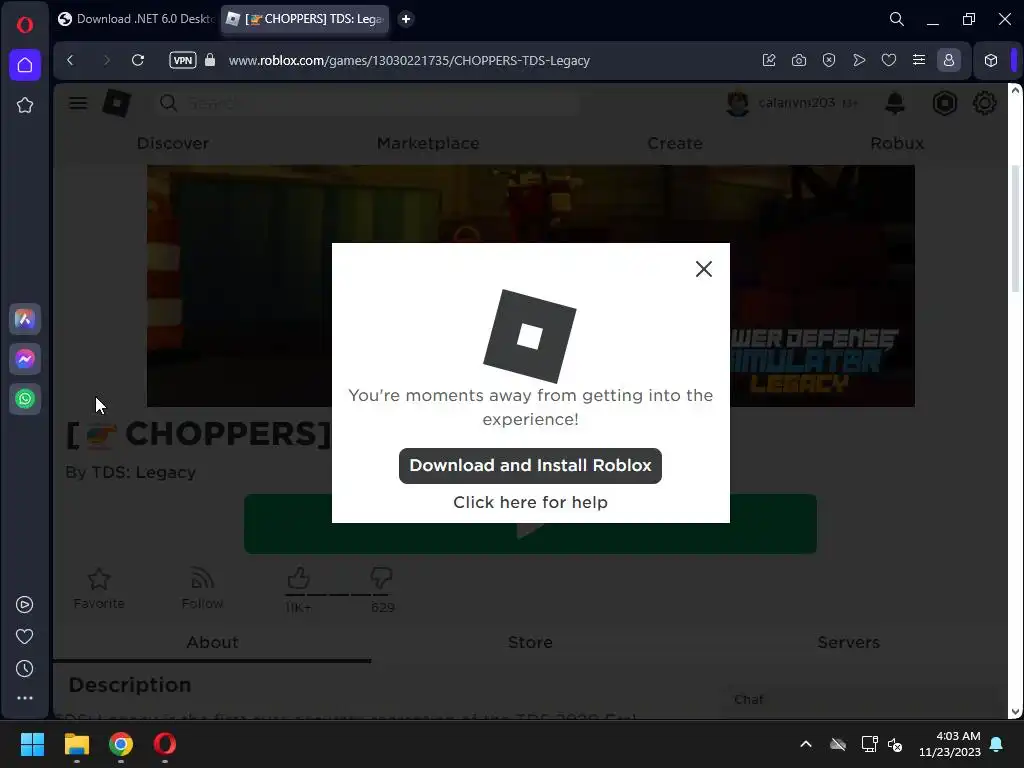Open the taskbar clock and date
The height and width of the screenshot is (768, 1024).
click(x=950, y=744)
